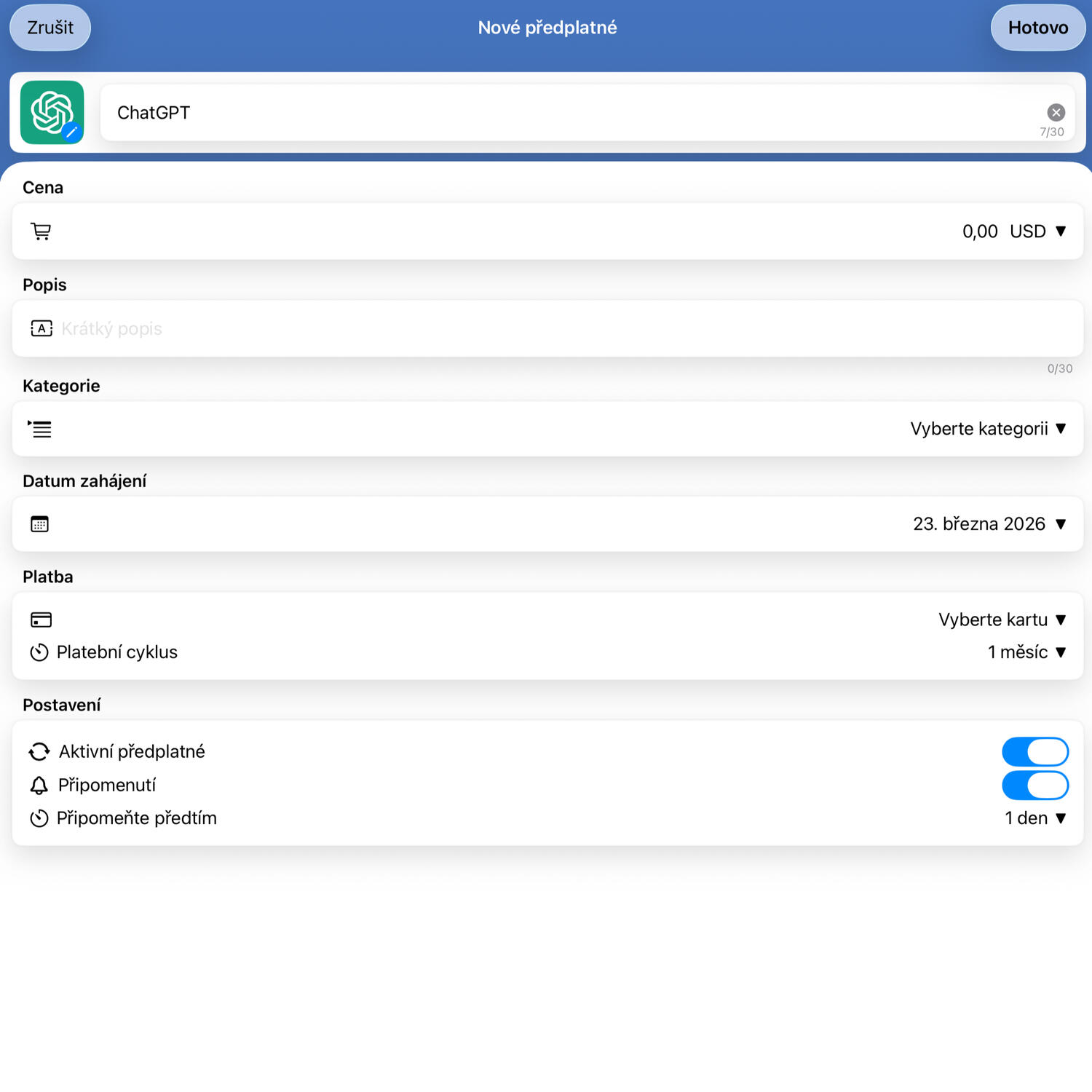Screen dimensions: 1092x1092
Task: Click the text description icon
Action: point(41,328)
